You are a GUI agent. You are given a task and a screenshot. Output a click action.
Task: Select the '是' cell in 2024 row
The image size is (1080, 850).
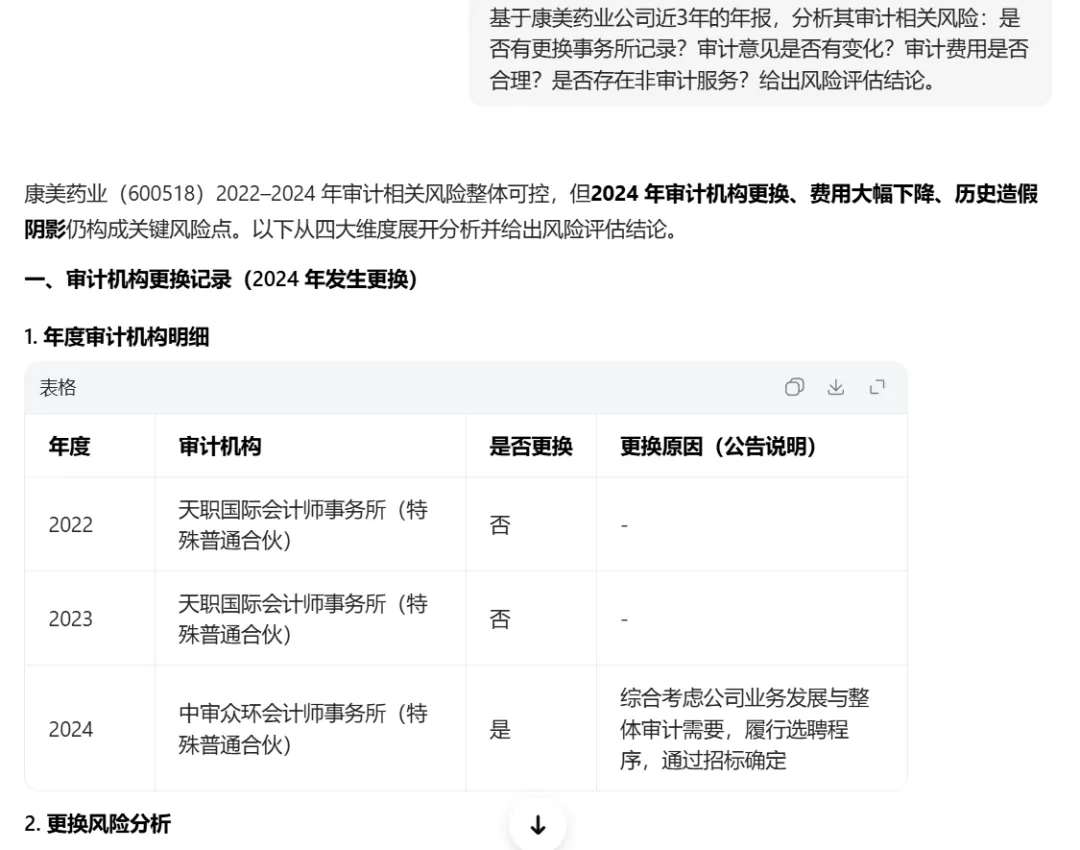click(500, 729)
